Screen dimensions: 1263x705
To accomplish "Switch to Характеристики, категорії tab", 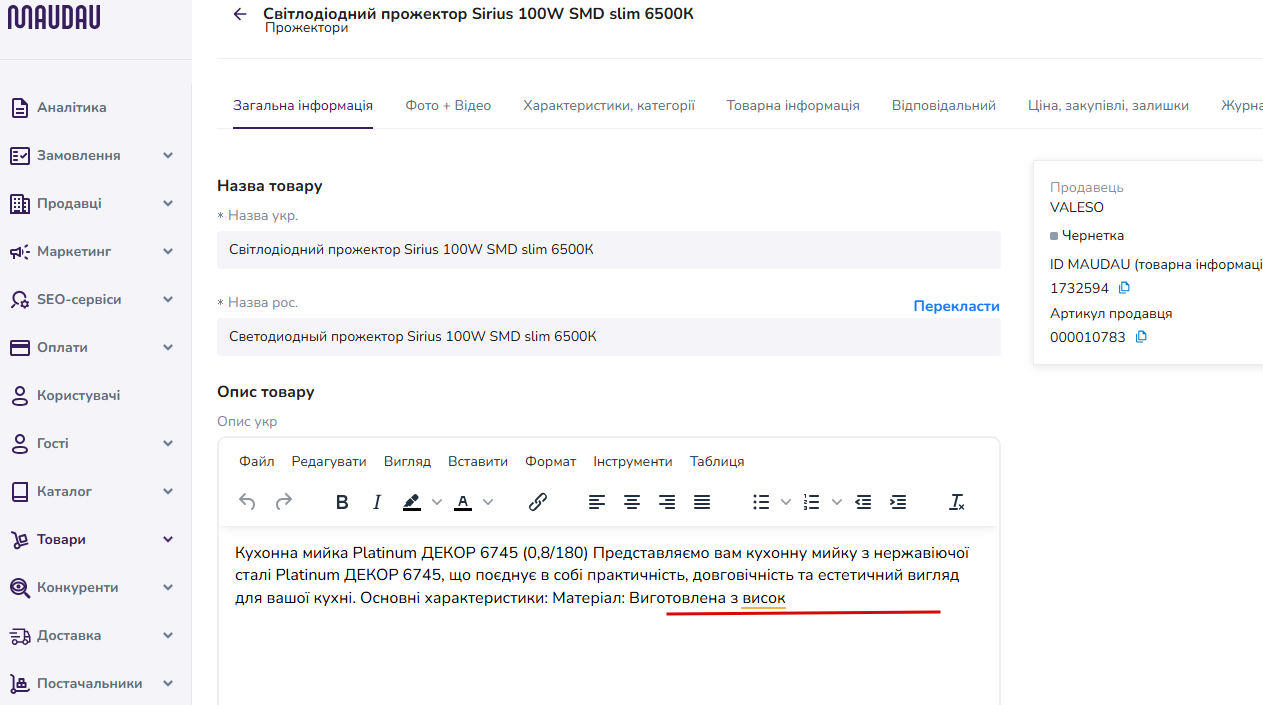I will click(x=609, y=105).
